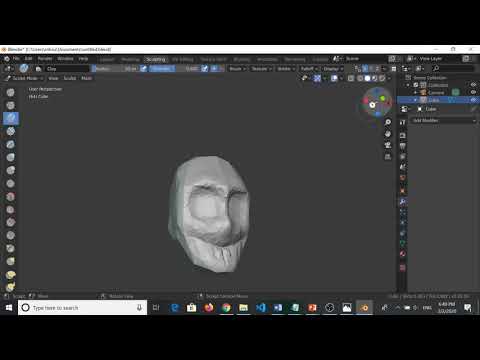Adjust the brush Strength slider

(175, 69)
